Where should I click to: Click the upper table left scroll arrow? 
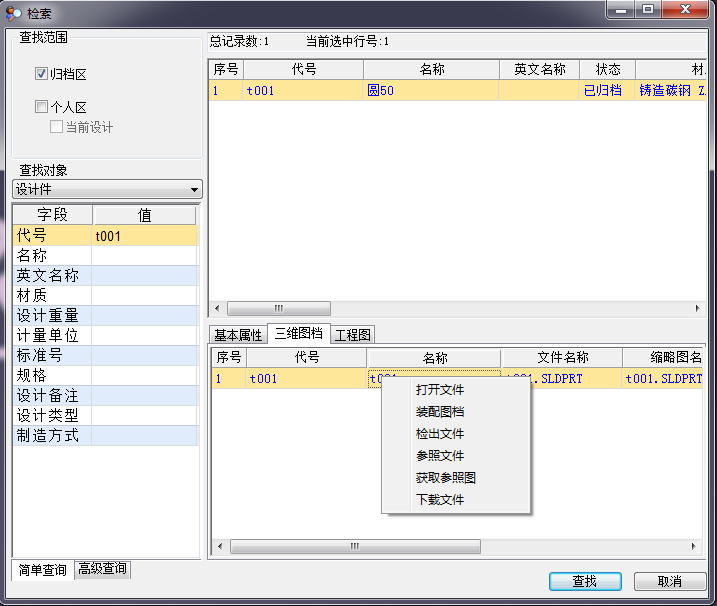(217, 308)
